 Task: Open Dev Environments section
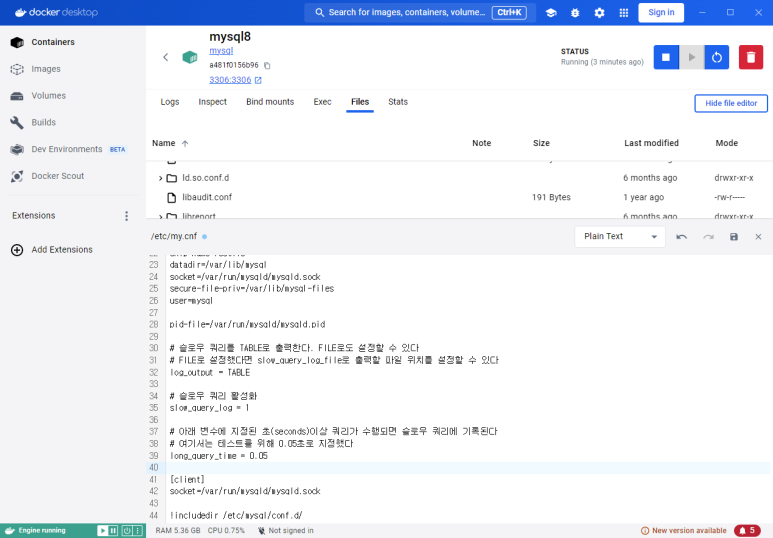tap(67, 149)
